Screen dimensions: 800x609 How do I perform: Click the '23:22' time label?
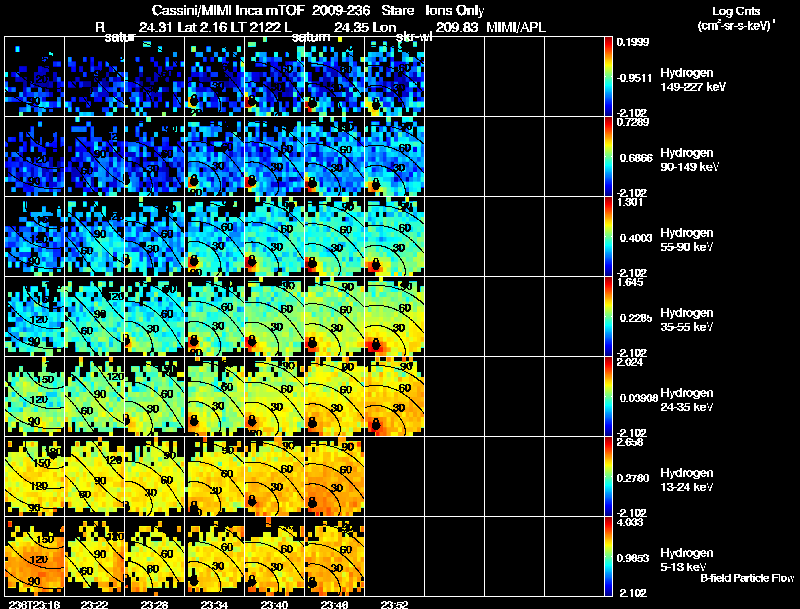pyautogui.click(x=94, y=604)
